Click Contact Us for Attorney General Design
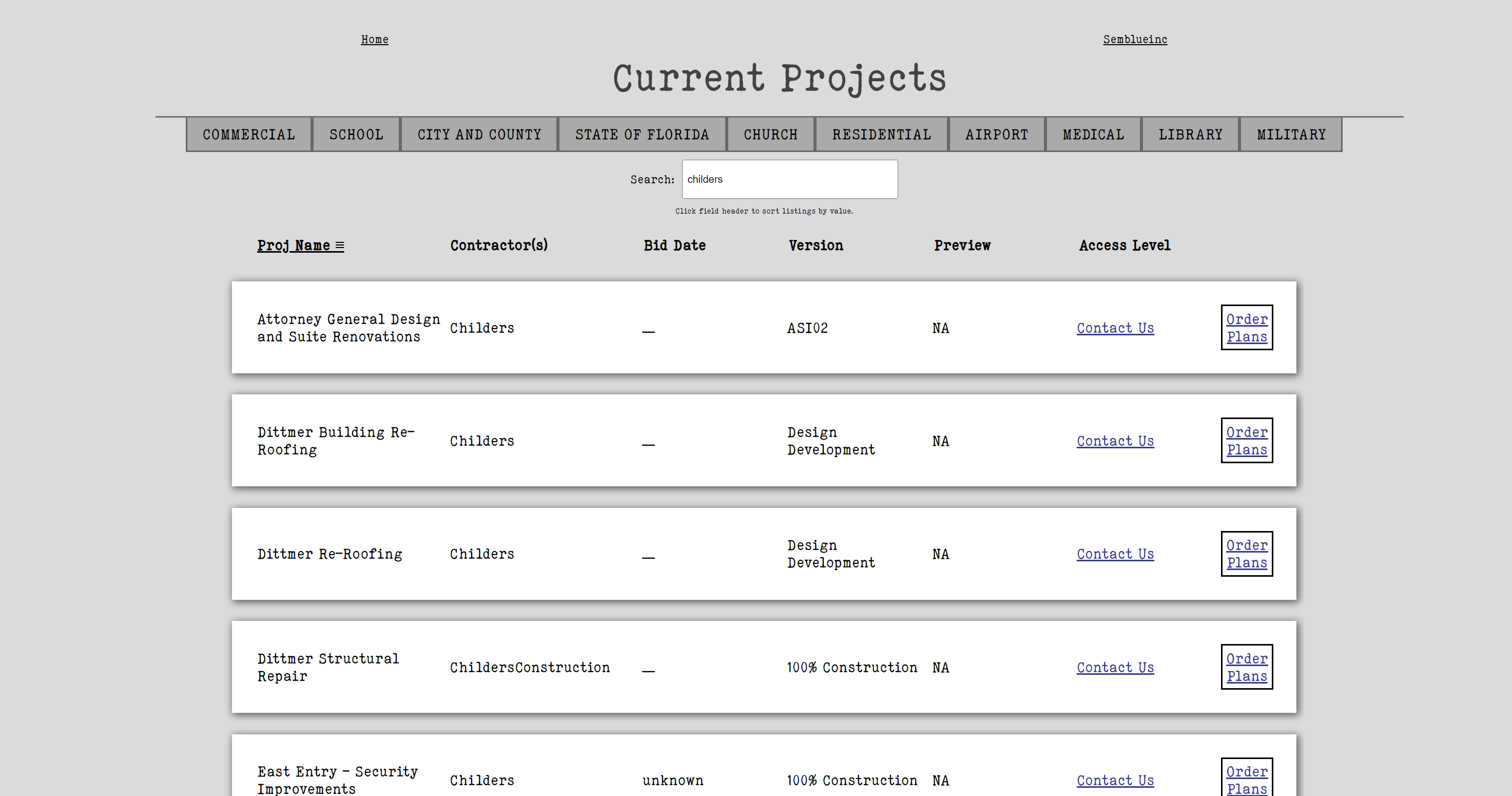Viewport: 1512px width, 796px height. (x=1115, y=328)
